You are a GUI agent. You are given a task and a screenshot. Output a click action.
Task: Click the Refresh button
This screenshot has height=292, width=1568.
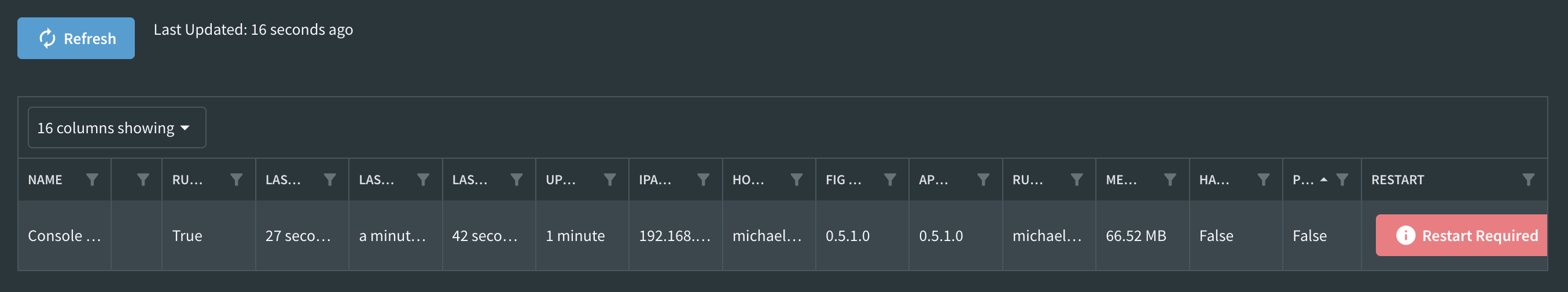(76, 38)
